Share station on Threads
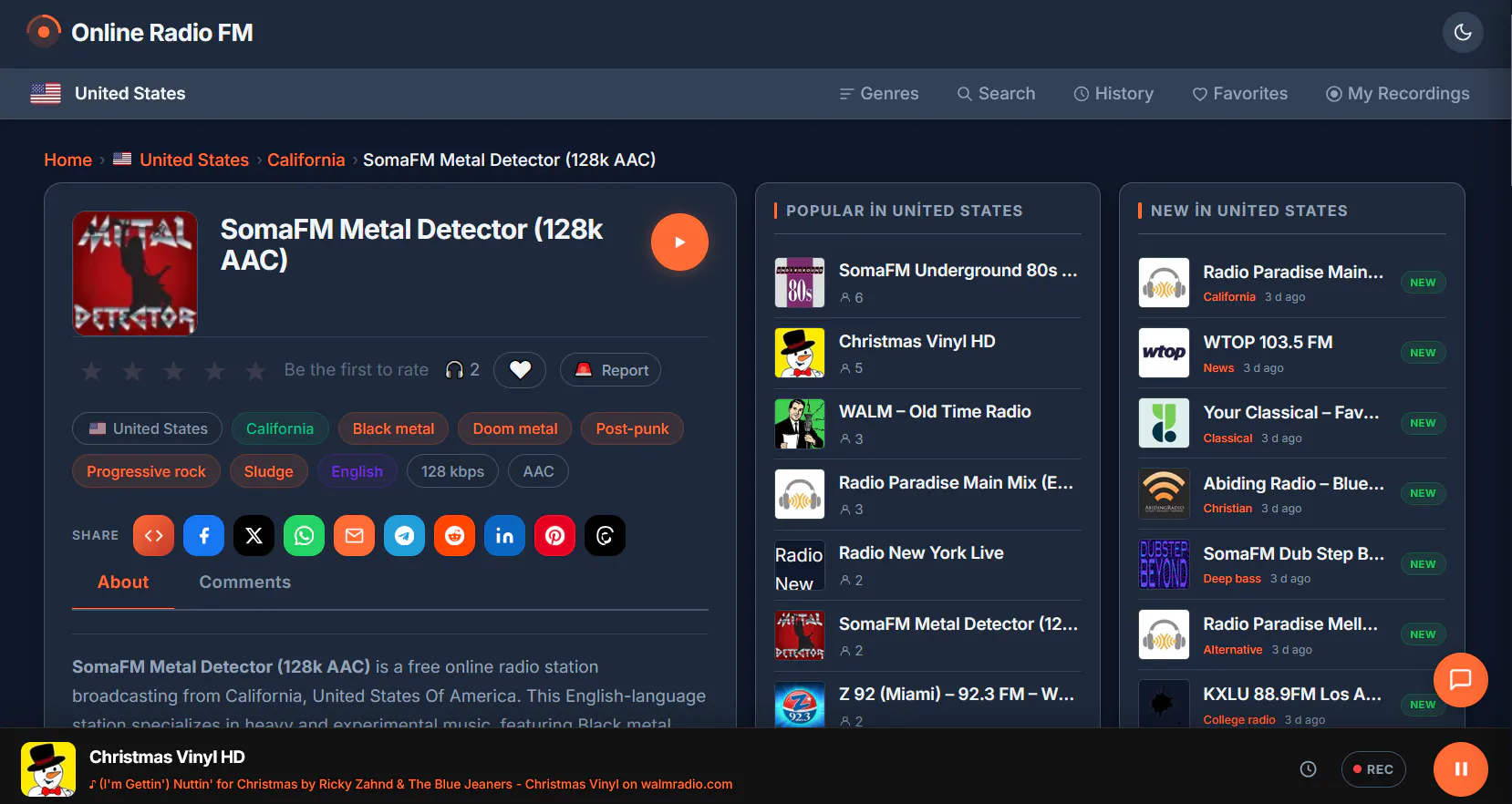The width and height of the screenshot is (1512, 804). (605, 535)
